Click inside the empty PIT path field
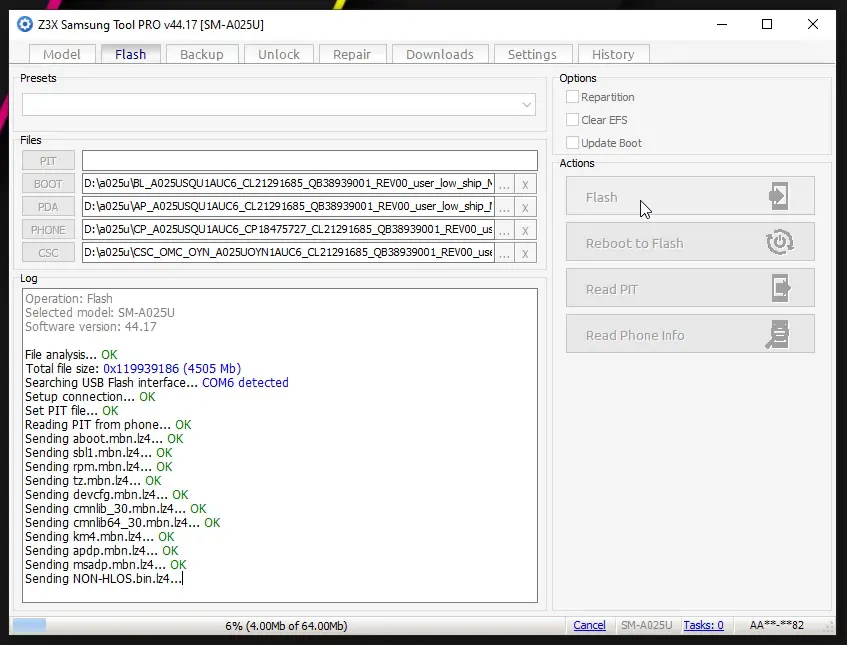The image size is (847, 645). point(309,161)
